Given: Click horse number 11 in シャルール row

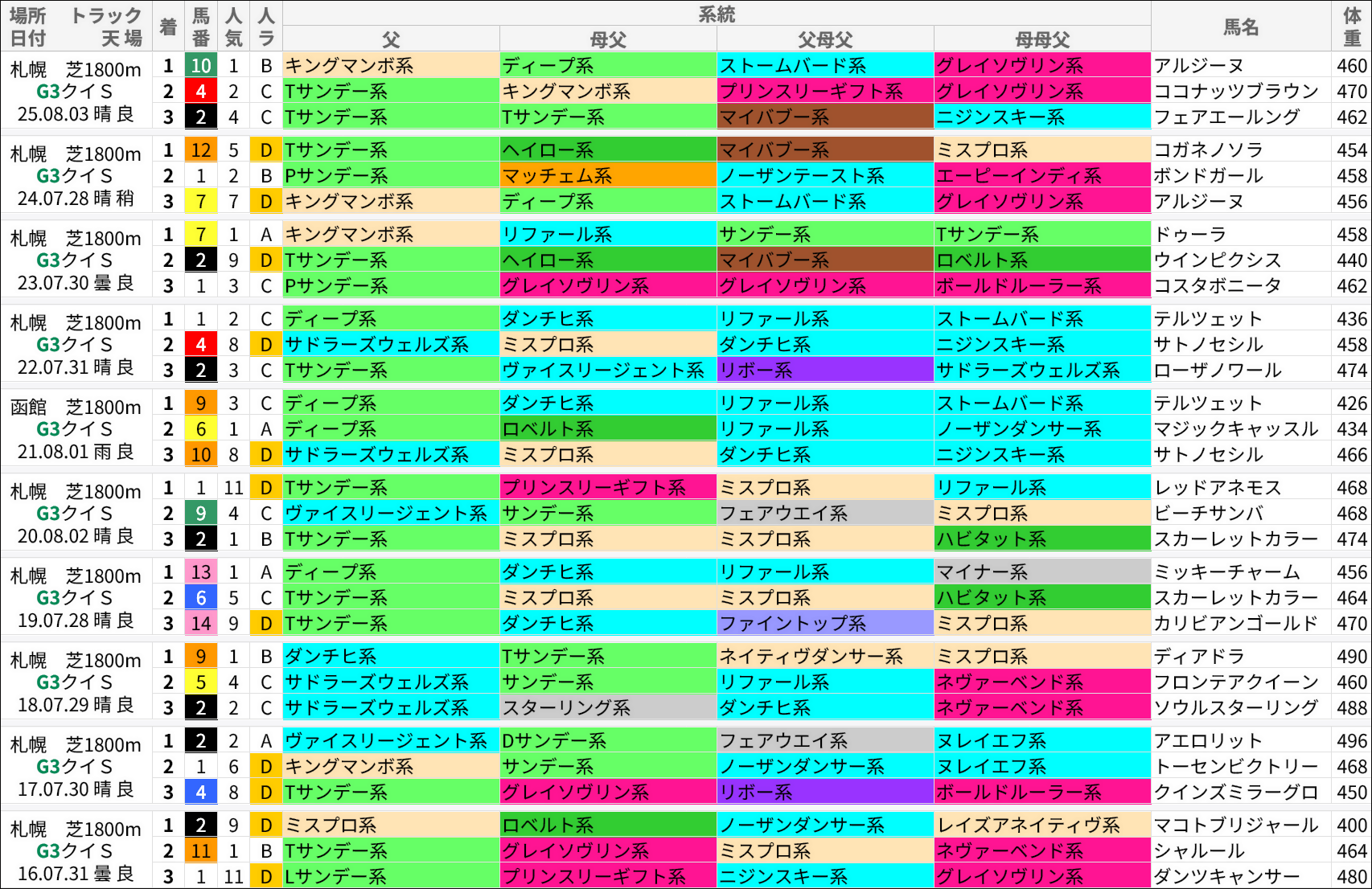Looking at the screenshot, I should (201, 851).
